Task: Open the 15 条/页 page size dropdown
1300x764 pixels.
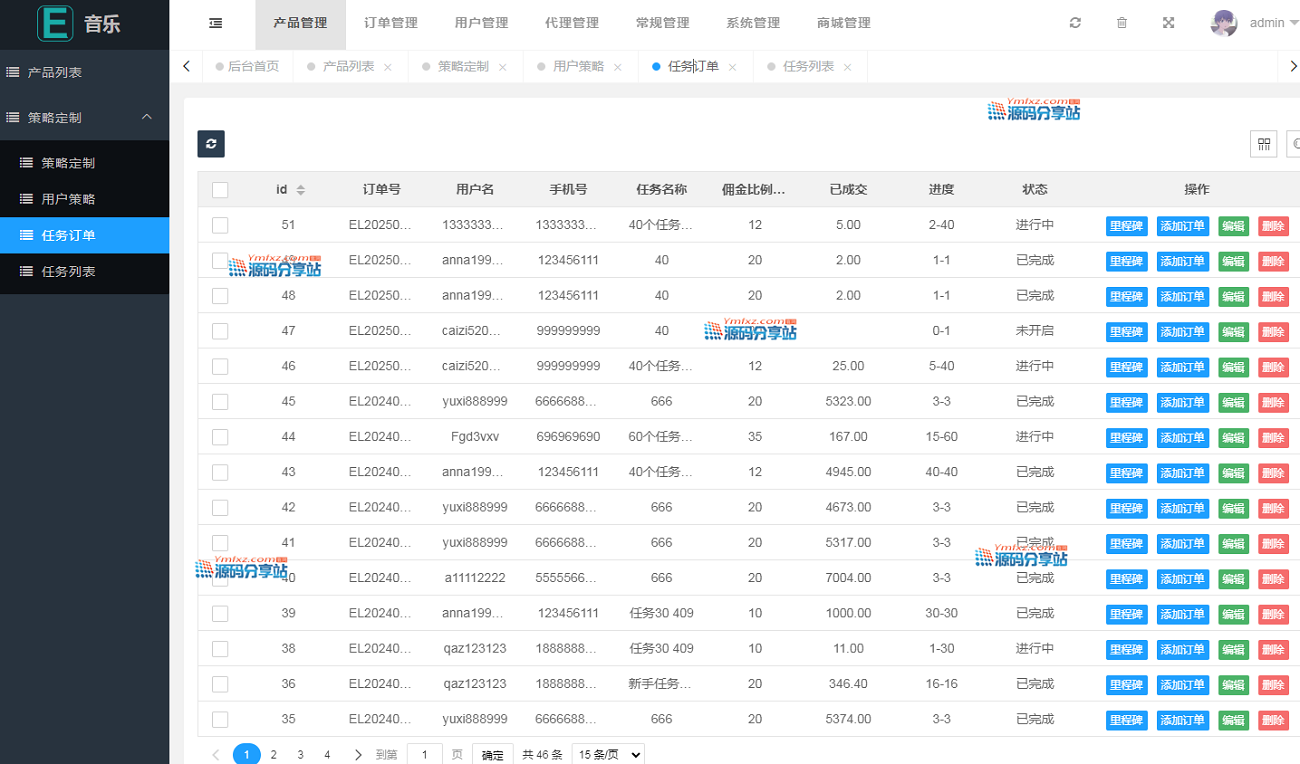Action: point(607,755)
